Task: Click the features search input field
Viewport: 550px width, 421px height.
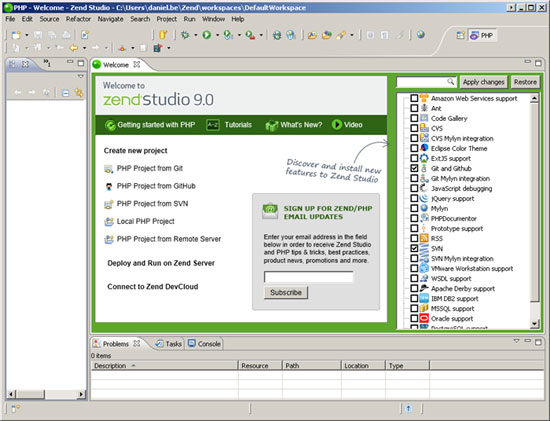Action: 426,82
